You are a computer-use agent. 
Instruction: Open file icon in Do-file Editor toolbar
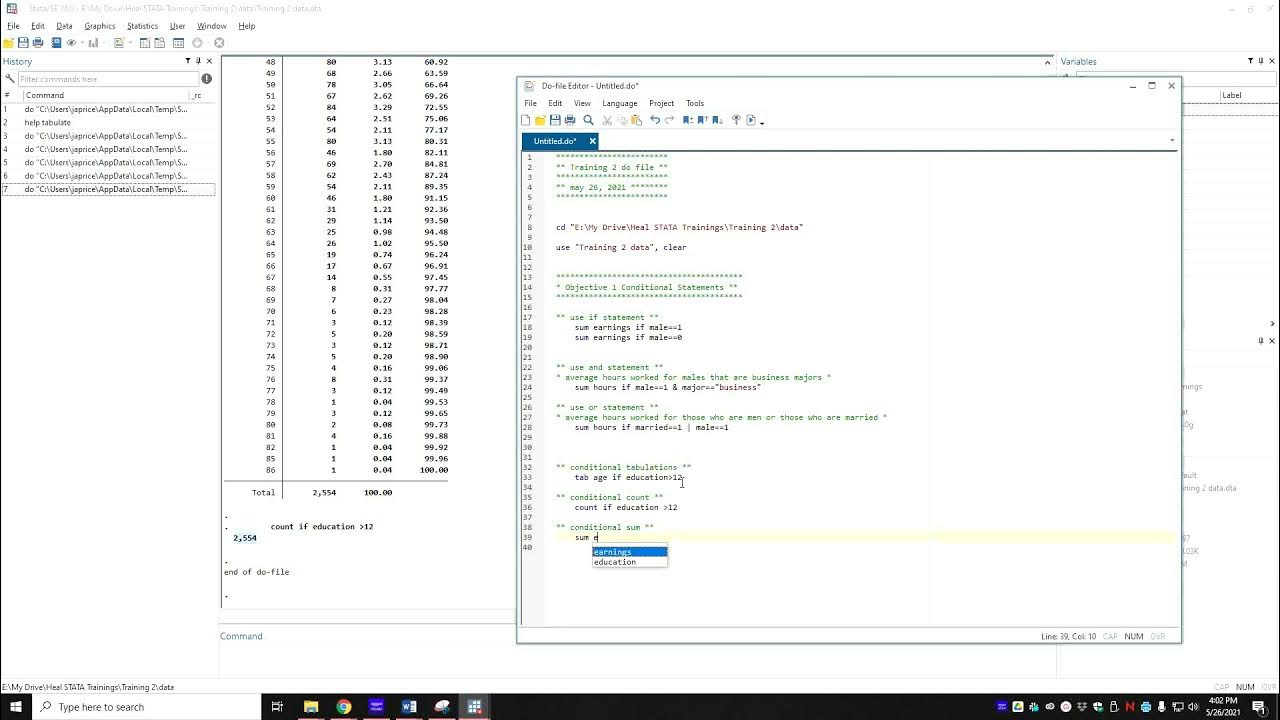[540, 120]
